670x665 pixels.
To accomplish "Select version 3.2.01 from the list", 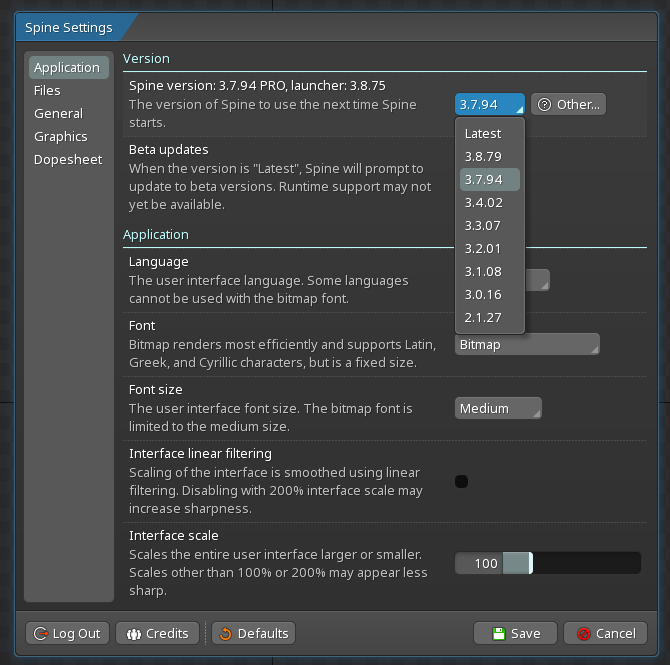I will [490, 249].
